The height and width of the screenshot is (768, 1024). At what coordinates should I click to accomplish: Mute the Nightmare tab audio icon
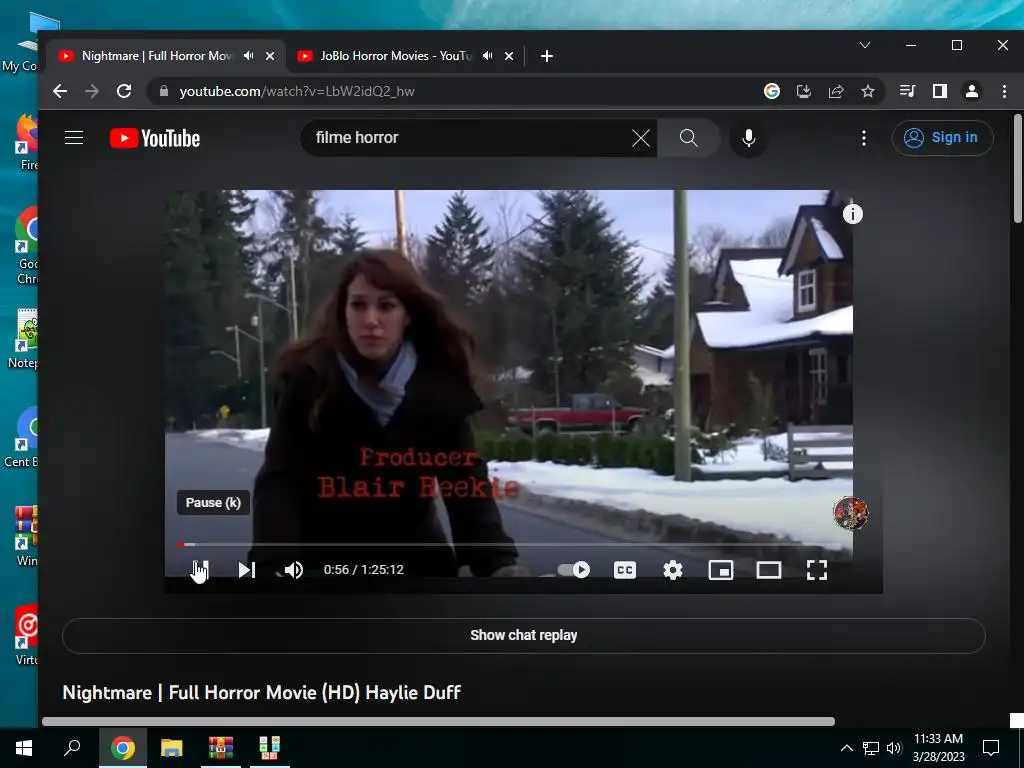[248, 56]
